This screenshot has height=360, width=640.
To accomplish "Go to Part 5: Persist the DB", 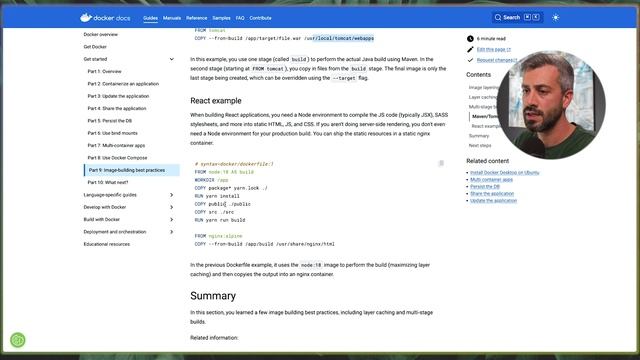I will [110, 121].
